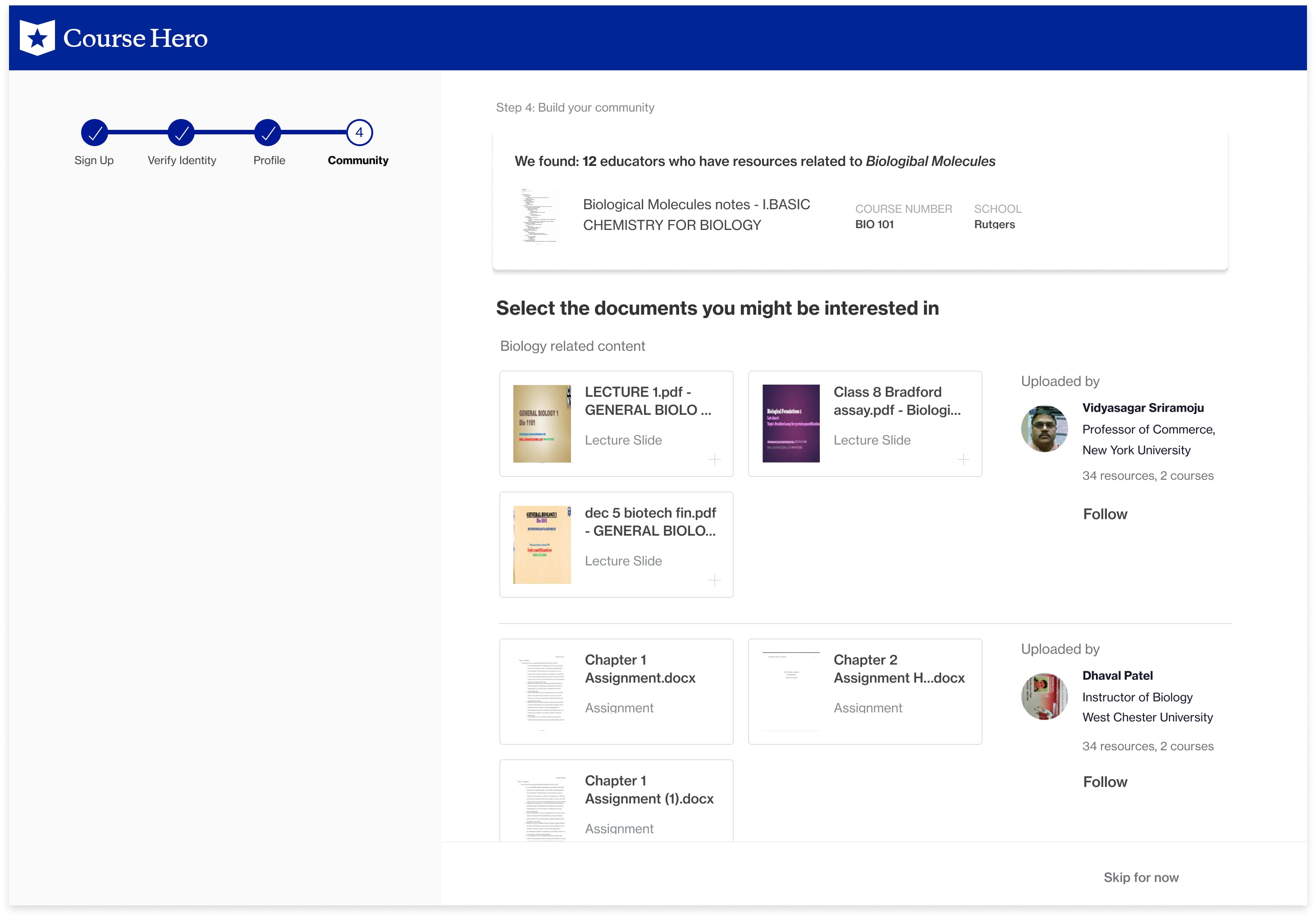
Task: Open Biological Molecules notes document thumbnail
Action: (540, 216)
